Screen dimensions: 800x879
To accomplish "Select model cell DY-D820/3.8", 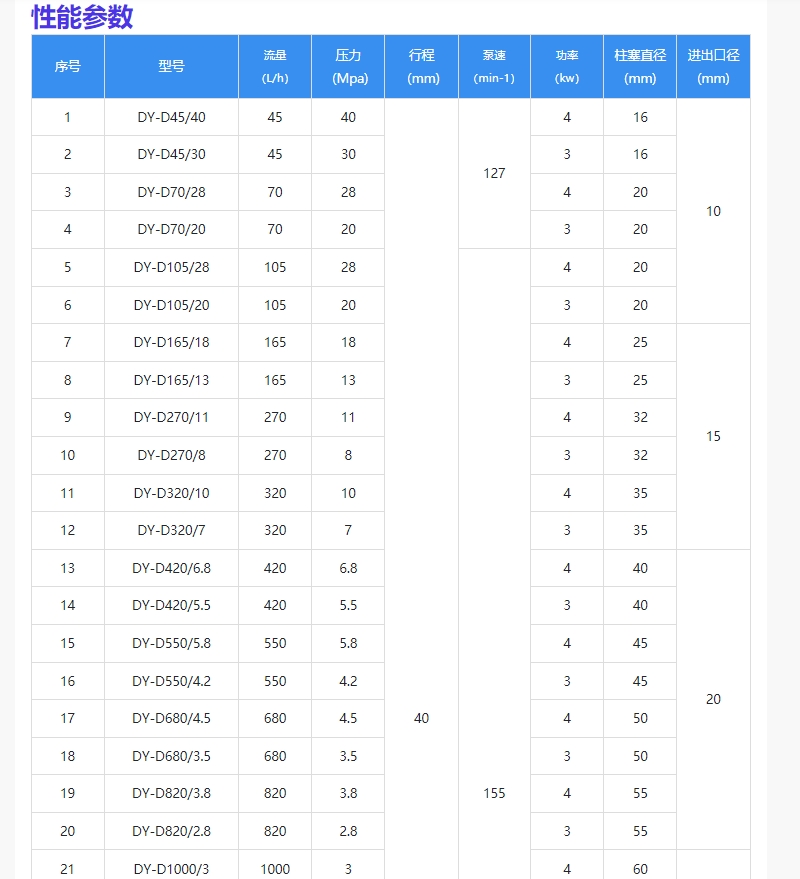I will coord(172,793).
